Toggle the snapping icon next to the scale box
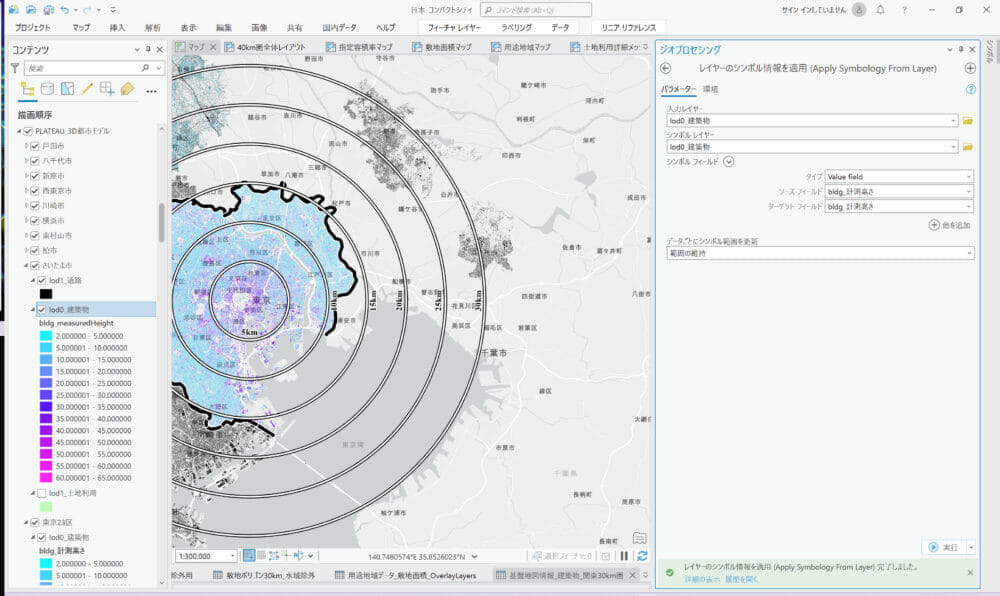This screenshot has height=596, width=1000. [249, 556]
